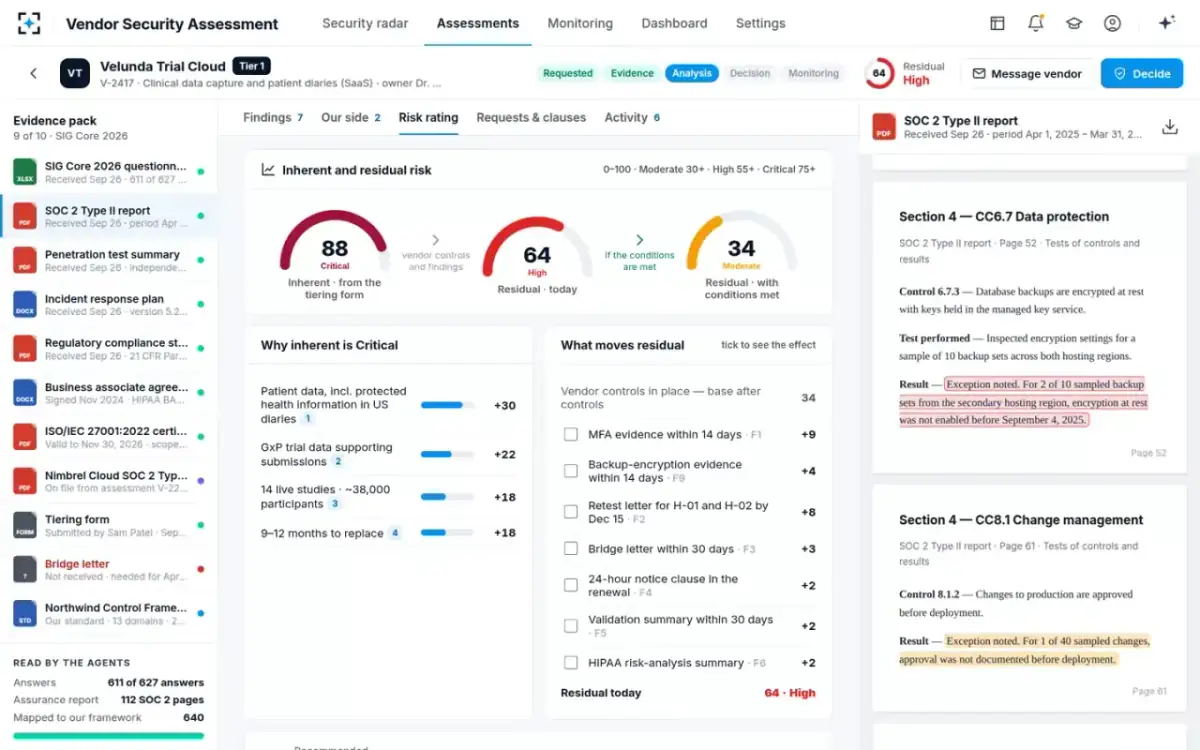Click the Decide button
The width and height of the screenshot is (1200, 750).
[1142, 73]
